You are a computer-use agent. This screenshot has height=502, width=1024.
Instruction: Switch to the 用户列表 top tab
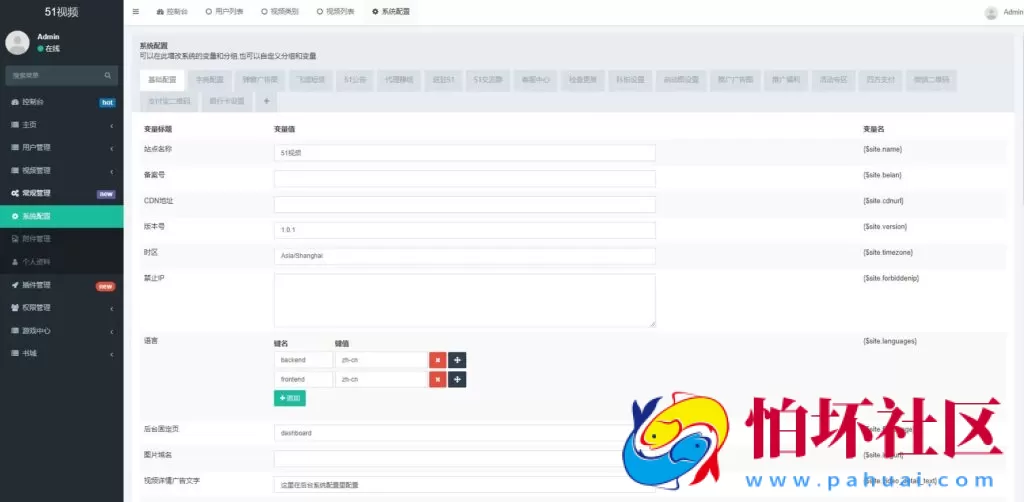tap(224, 12)
